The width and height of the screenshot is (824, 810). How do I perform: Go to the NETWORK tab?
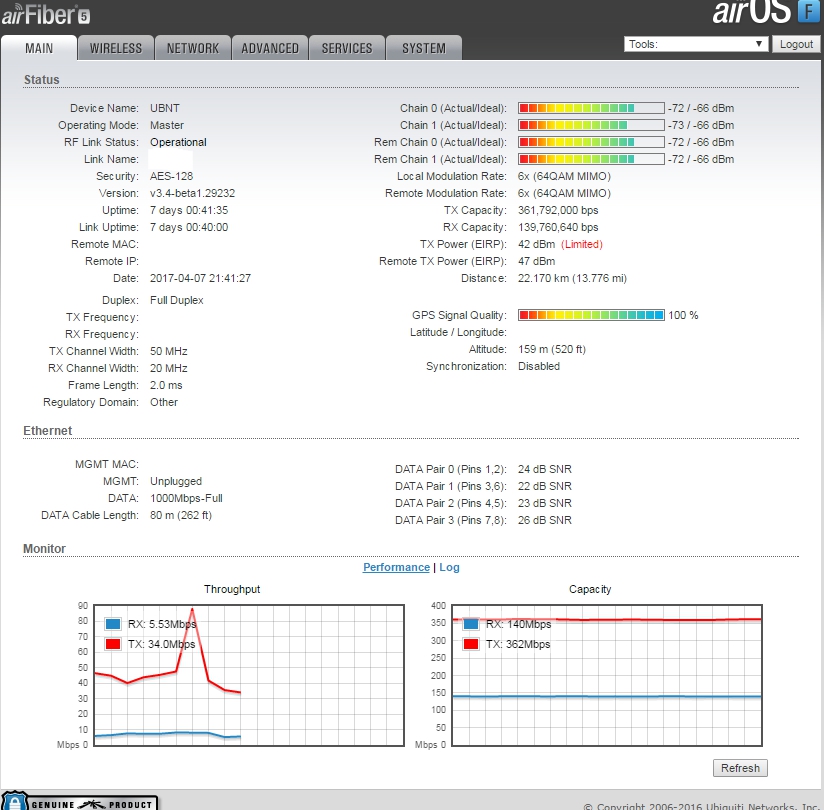pyautogui.click(x=193, y=48)
